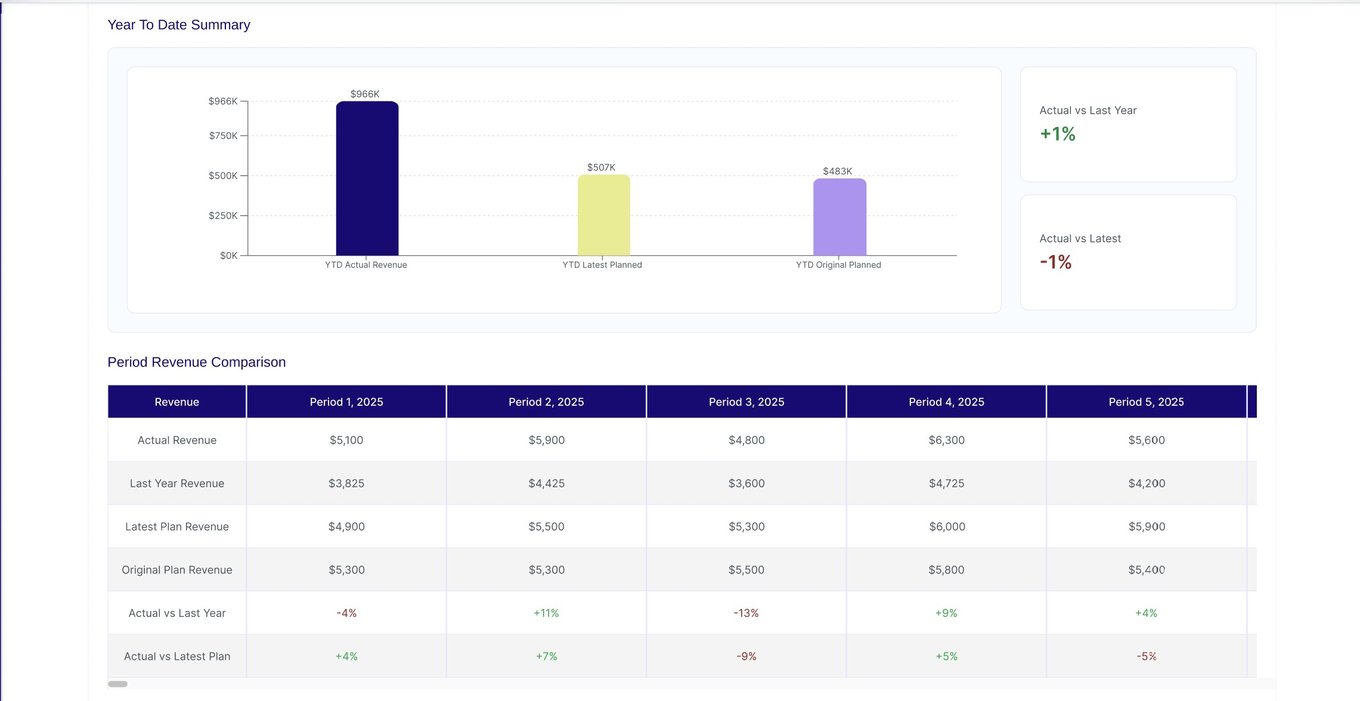The height and width of the screenshot is (701, 1360).
Task: Click the $4,900 Latest Plan Revenue cell
Action: (x=347, y=527)
